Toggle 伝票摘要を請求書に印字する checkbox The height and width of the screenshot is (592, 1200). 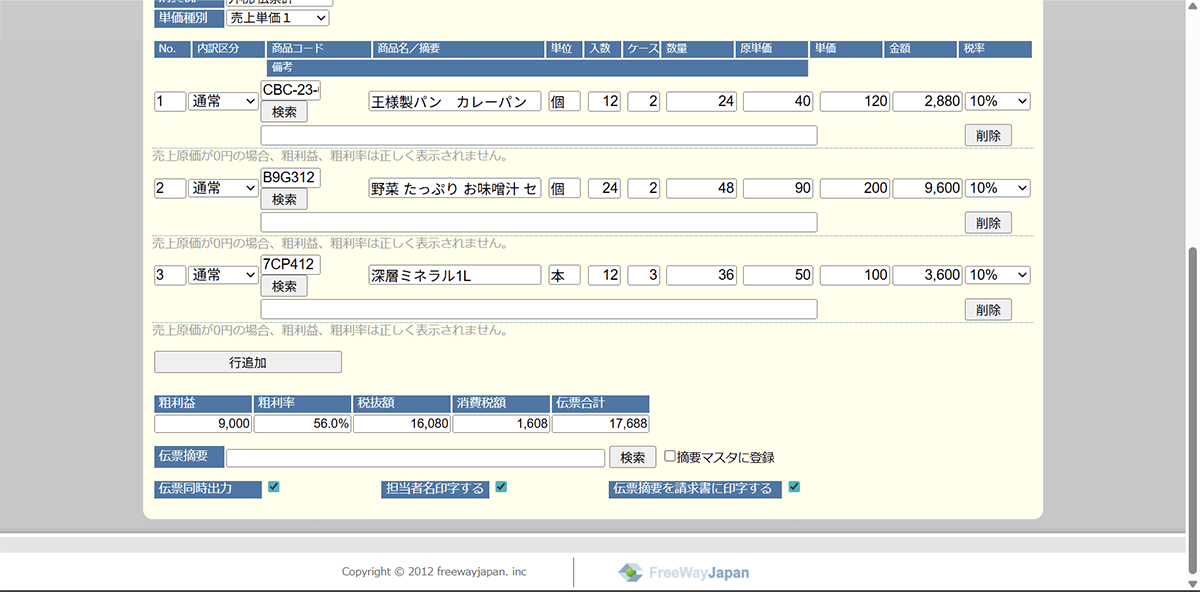[x=794, y=487]
